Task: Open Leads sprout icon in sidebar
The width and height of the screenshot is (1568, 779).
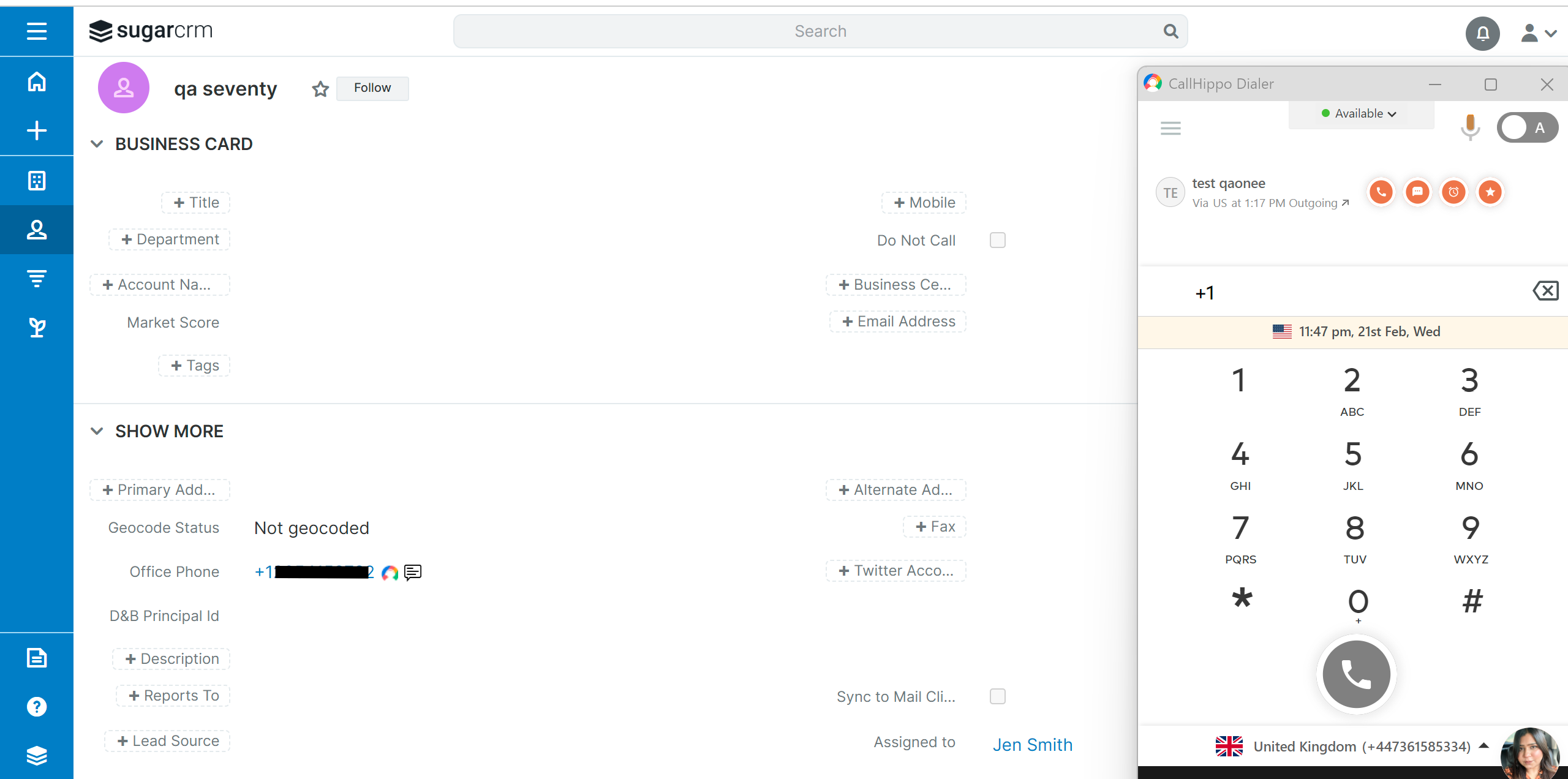Action: 37,328
